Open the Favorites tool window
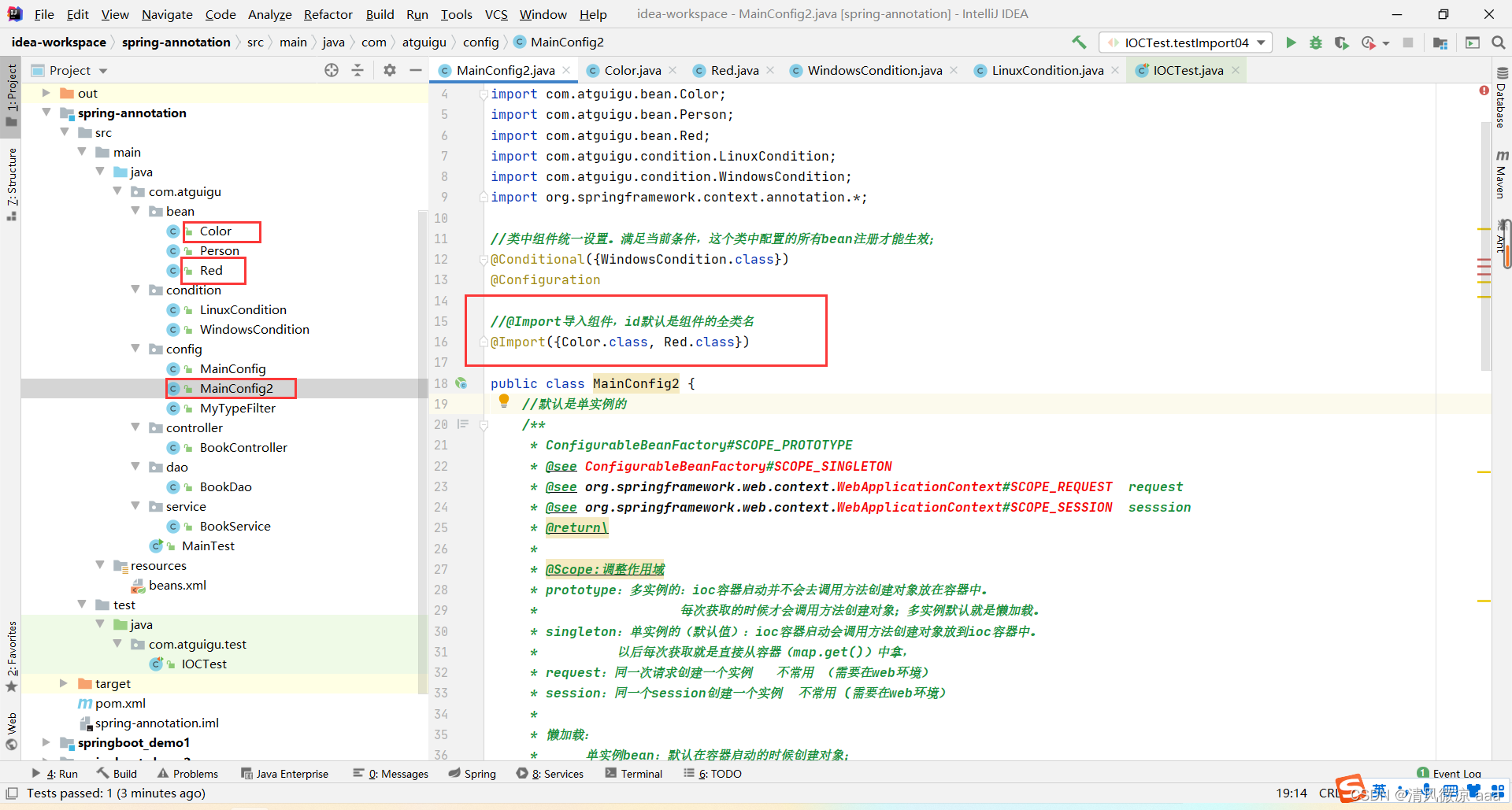The image size is (1512, 810). pos(11,657)
